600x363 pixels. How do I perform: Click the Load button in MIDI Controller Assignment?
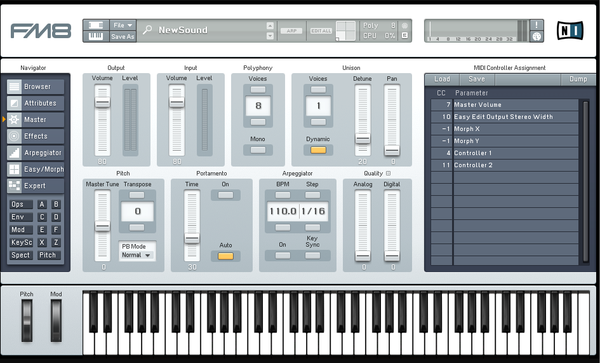coord(442,79)
